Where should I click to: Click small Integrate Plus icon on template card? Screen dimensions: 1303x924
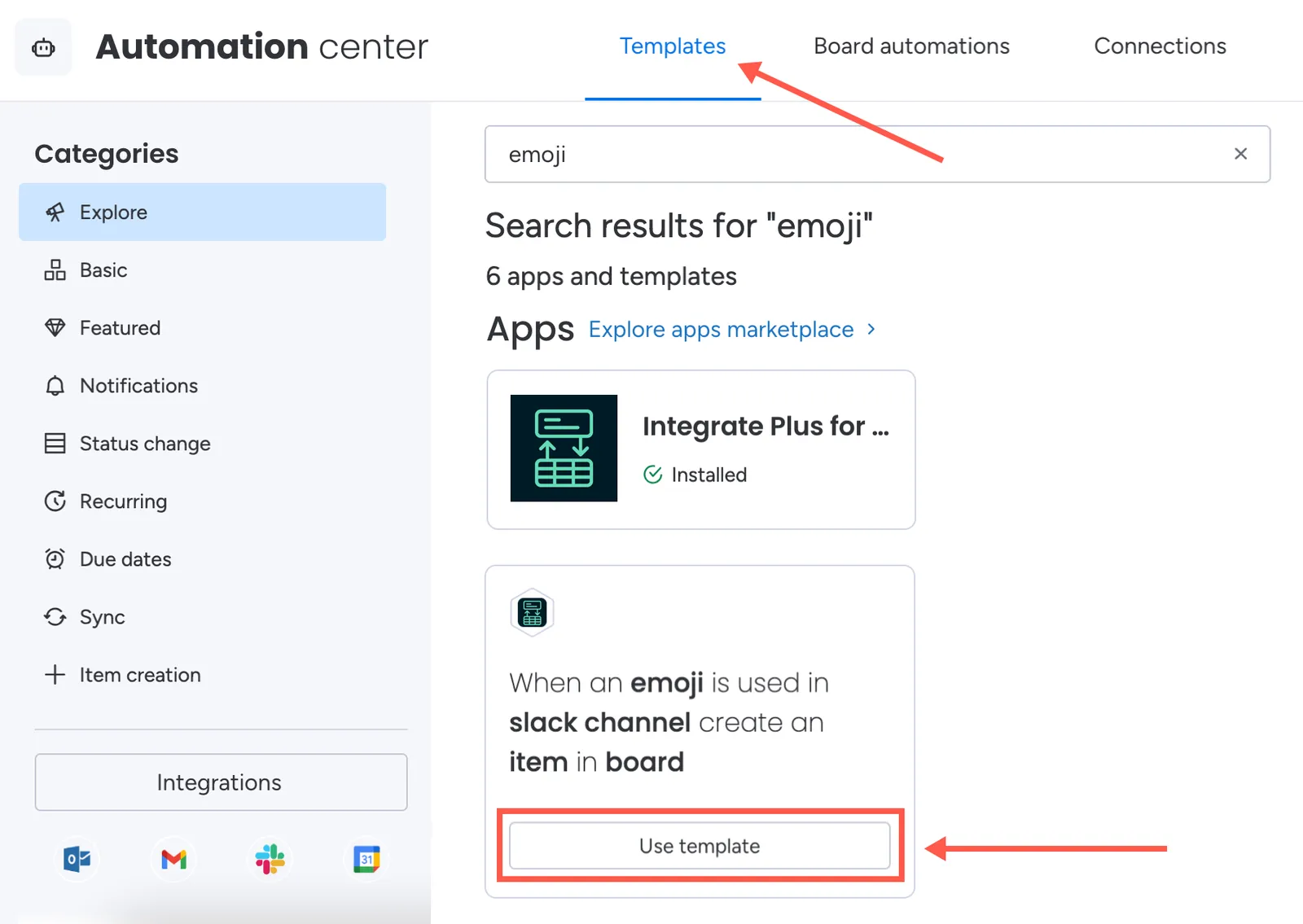tap(532, 612)
